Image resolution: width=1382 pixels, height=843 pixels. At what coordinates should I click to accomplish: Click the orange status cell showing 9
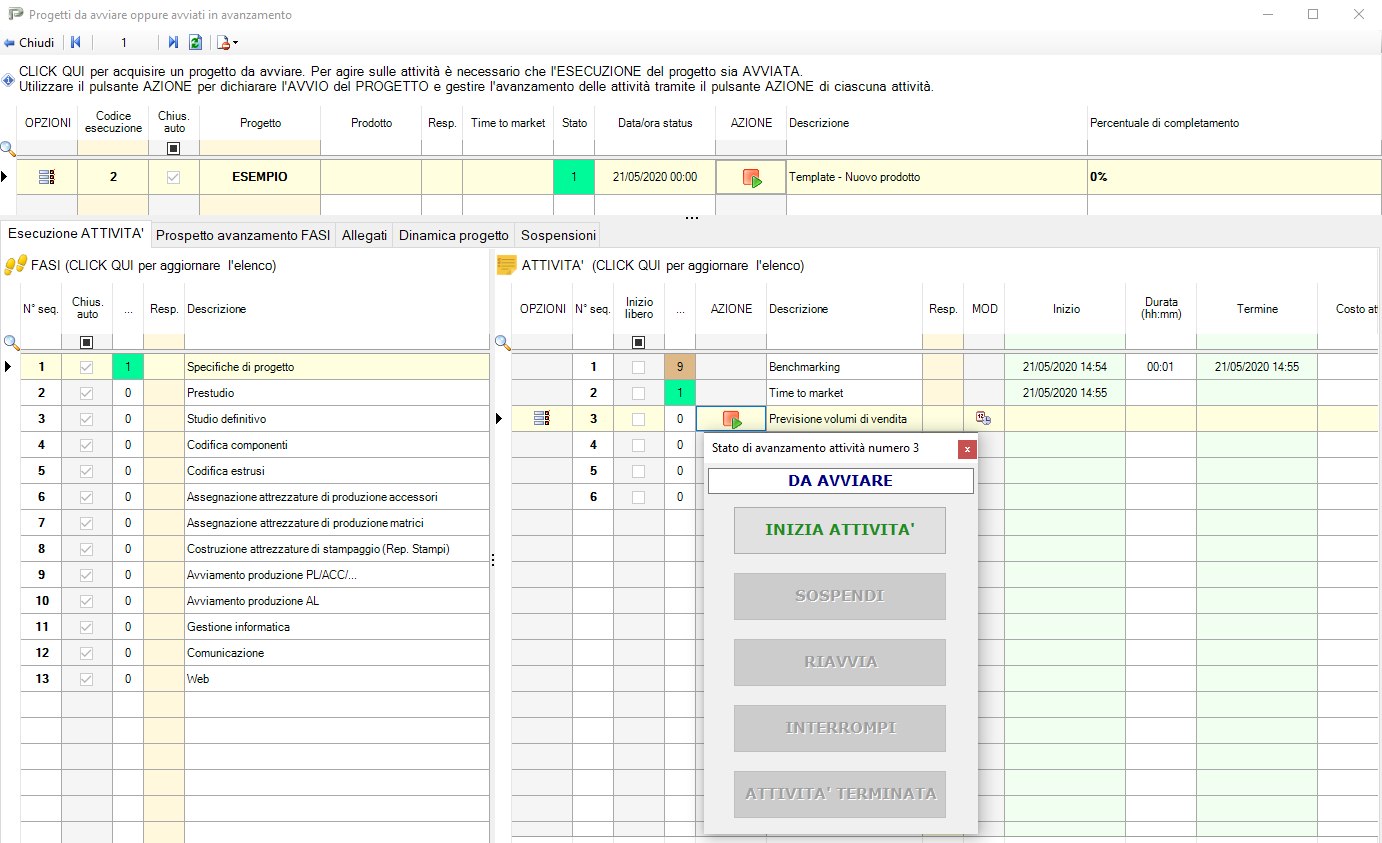point(680,367)
